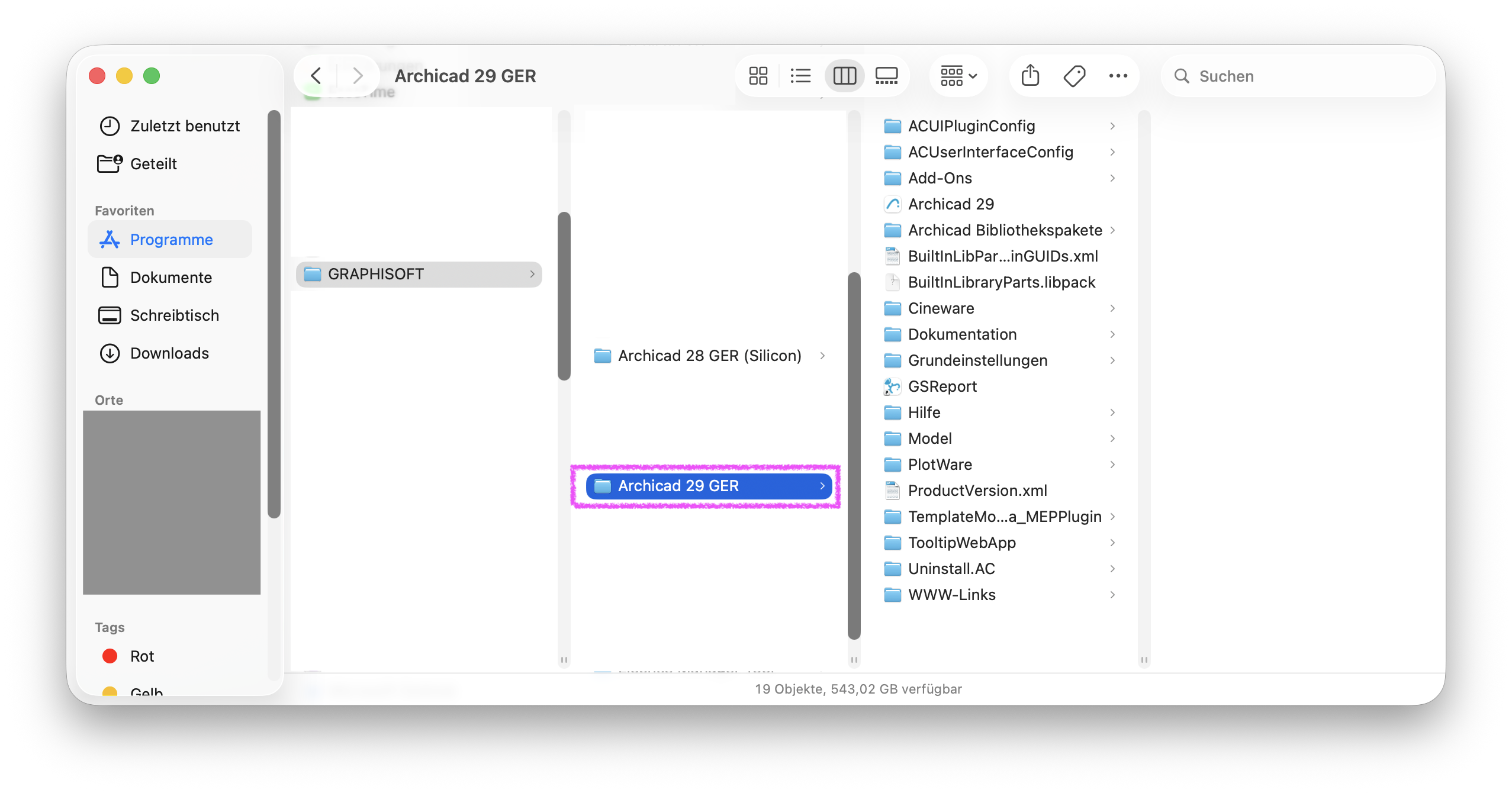Click chevron on Archicad 29 GER row
The height and width of the screenshot is (793, 1512).
pos(822,486)
